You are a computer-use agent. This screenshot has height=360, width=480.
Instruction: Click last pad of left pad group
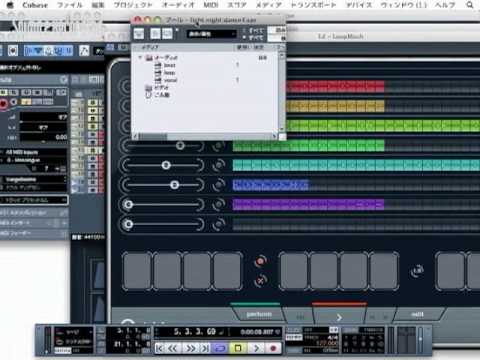click(x=228, y=271)
